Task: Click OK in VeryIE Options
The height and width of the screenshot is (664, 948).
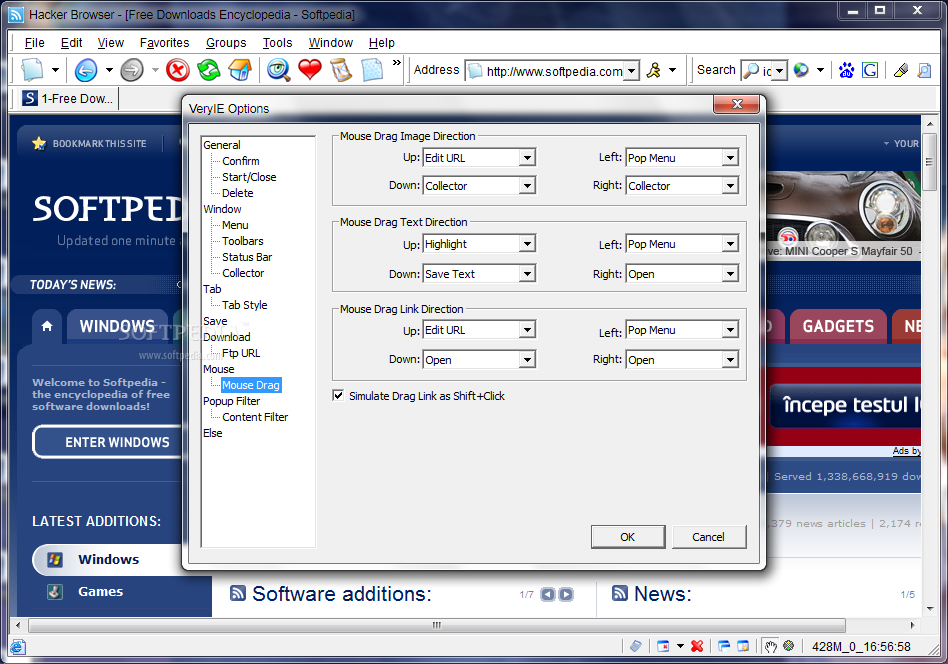Action: coord(628,537)
